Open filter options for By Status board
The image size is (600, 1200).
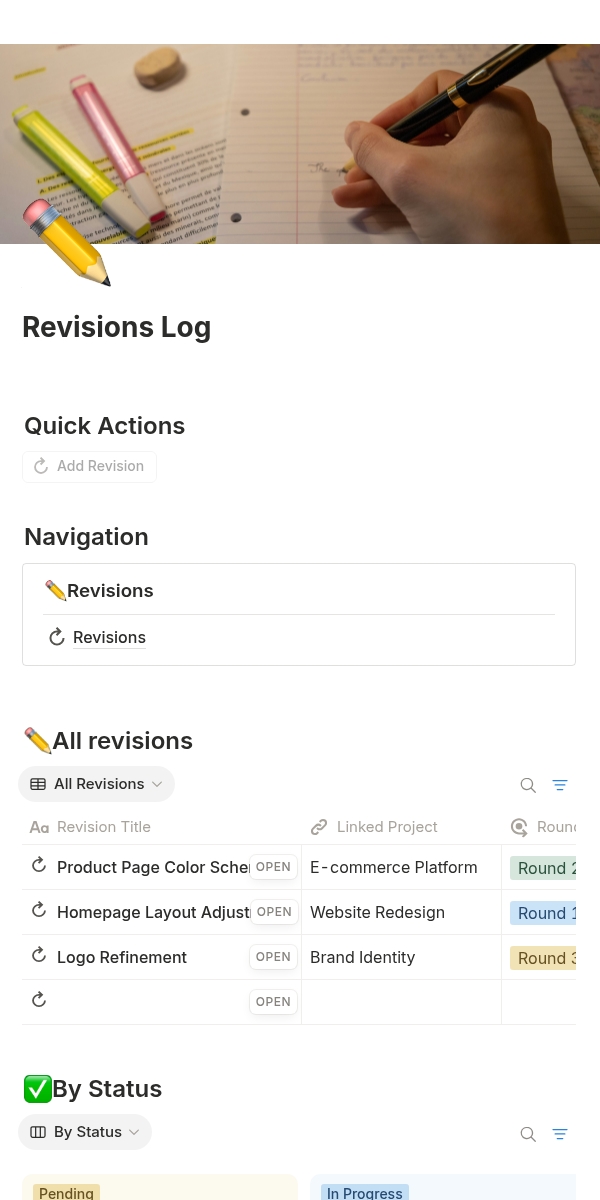click(560, 1134)
